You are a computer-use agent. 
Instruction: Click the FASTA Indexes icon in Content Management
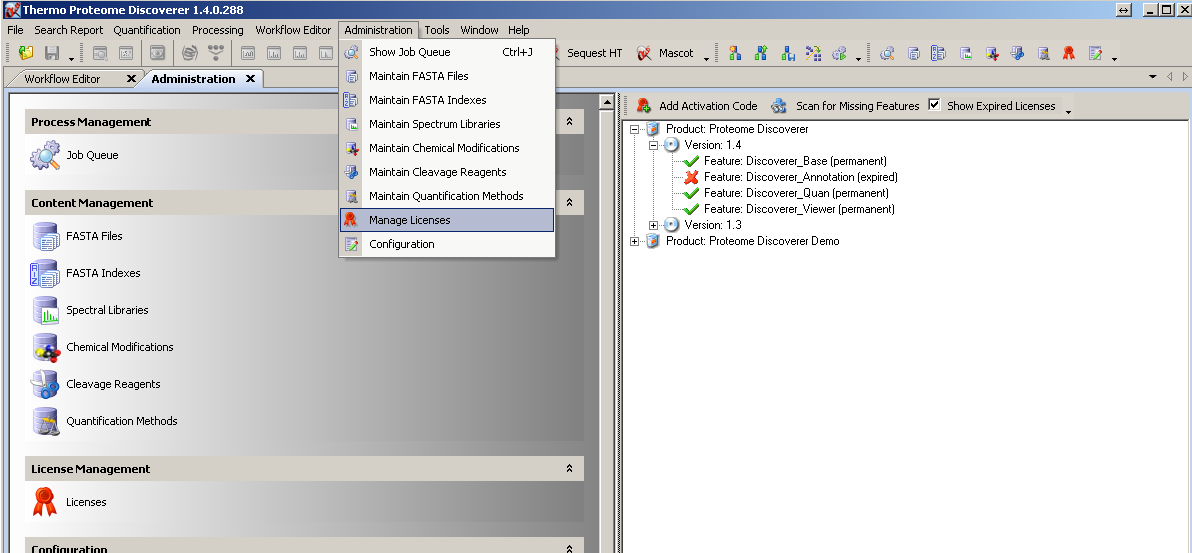pyautogui.click(x=45, y=273)
